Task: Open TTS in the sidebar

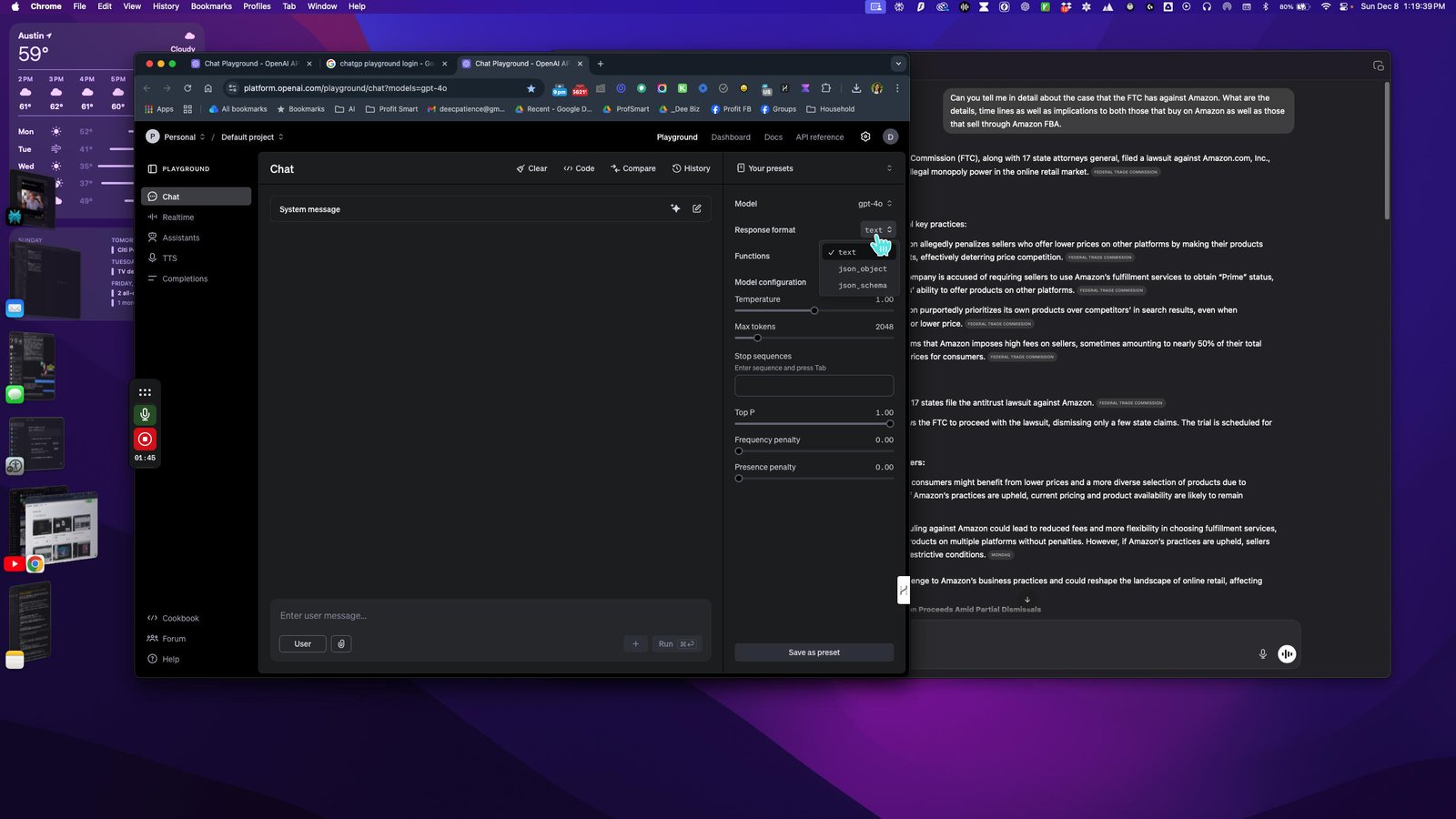Action: click(196, 258)
